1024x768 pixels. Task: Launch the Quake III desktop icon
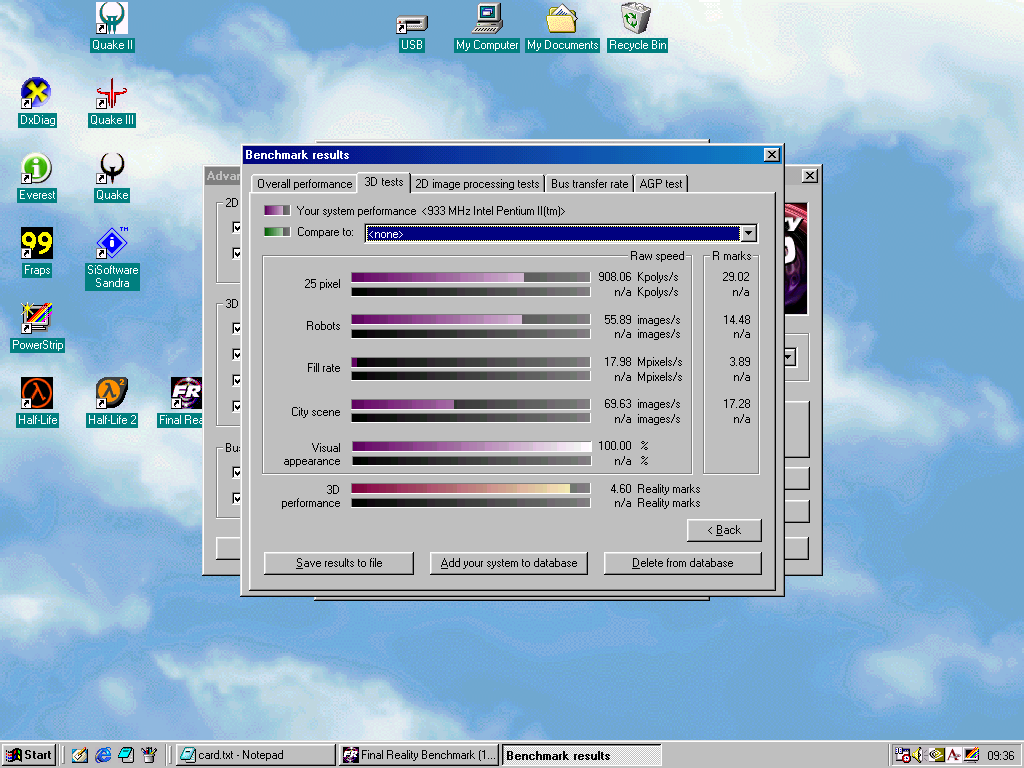click(x=111, y=95)
